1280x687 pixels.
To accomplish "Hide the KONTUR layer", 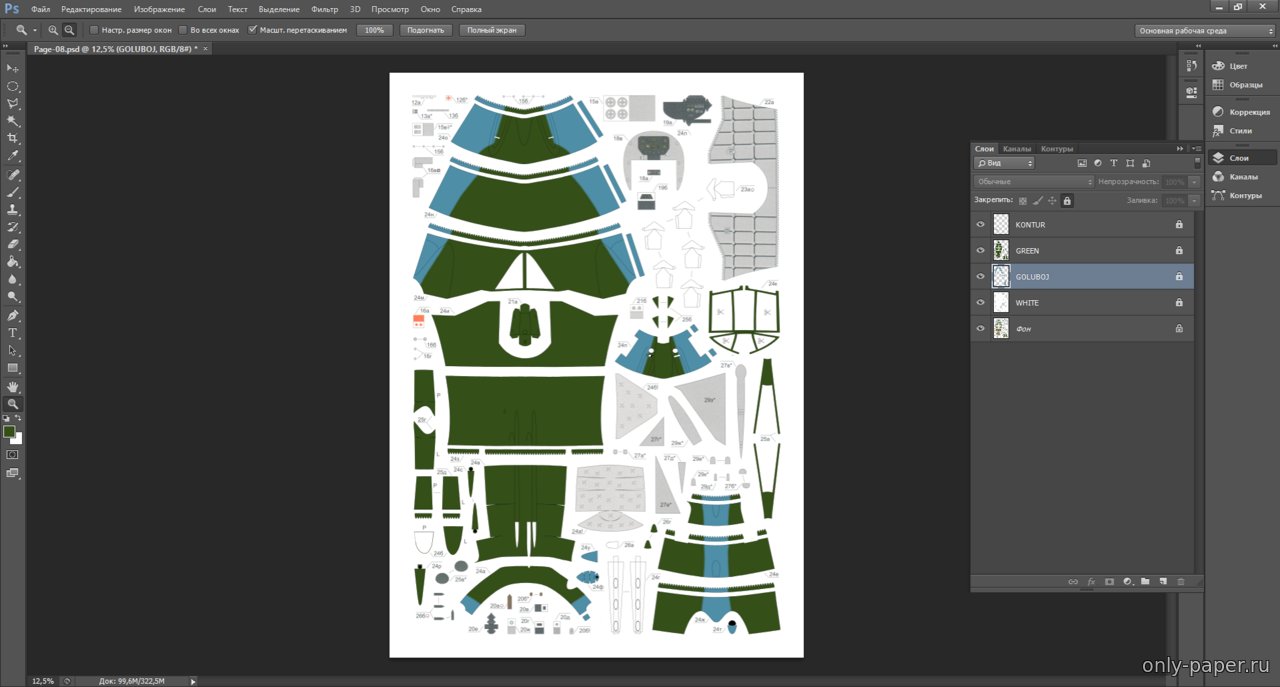I will click(980, 225).
